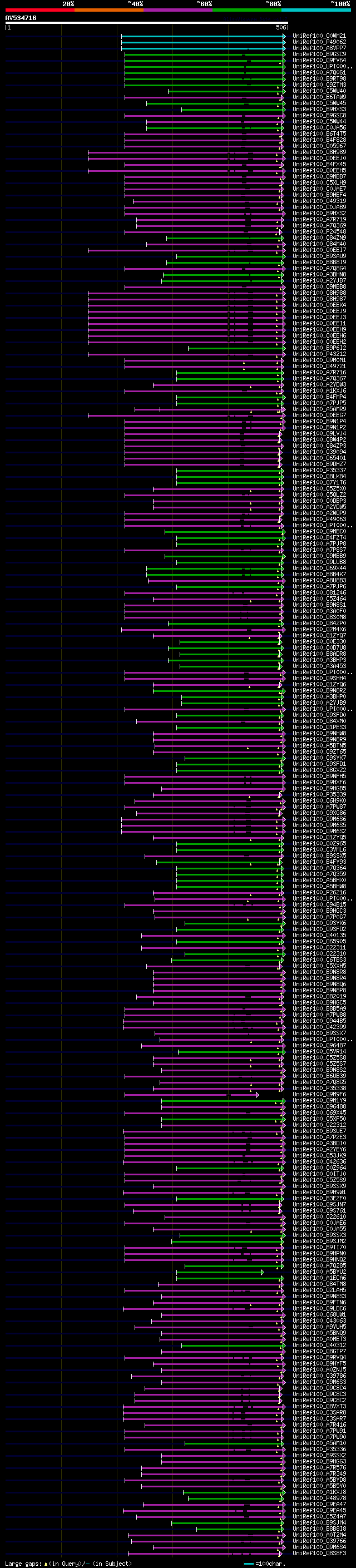Click label UniRef100_A9YUH5

tap(319, 1327)
